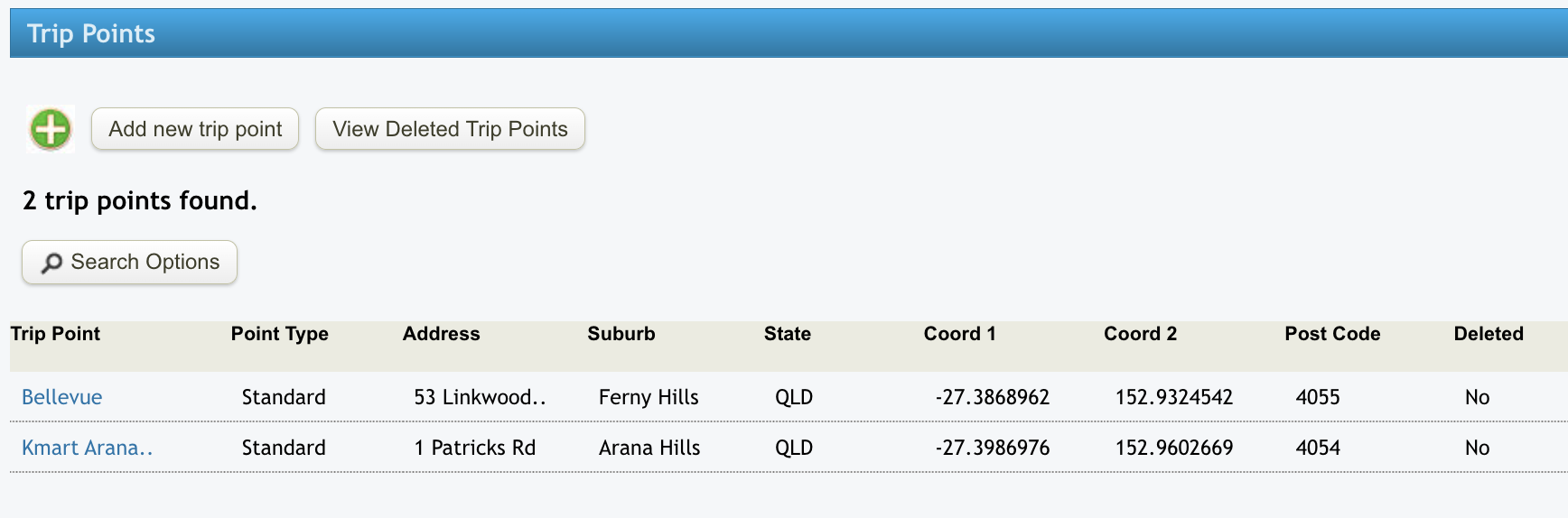Image resolution: width=1568 pixels, height=518 pixels.
Task: Open View Deleted Trip Points
Action: click(450, 129)
